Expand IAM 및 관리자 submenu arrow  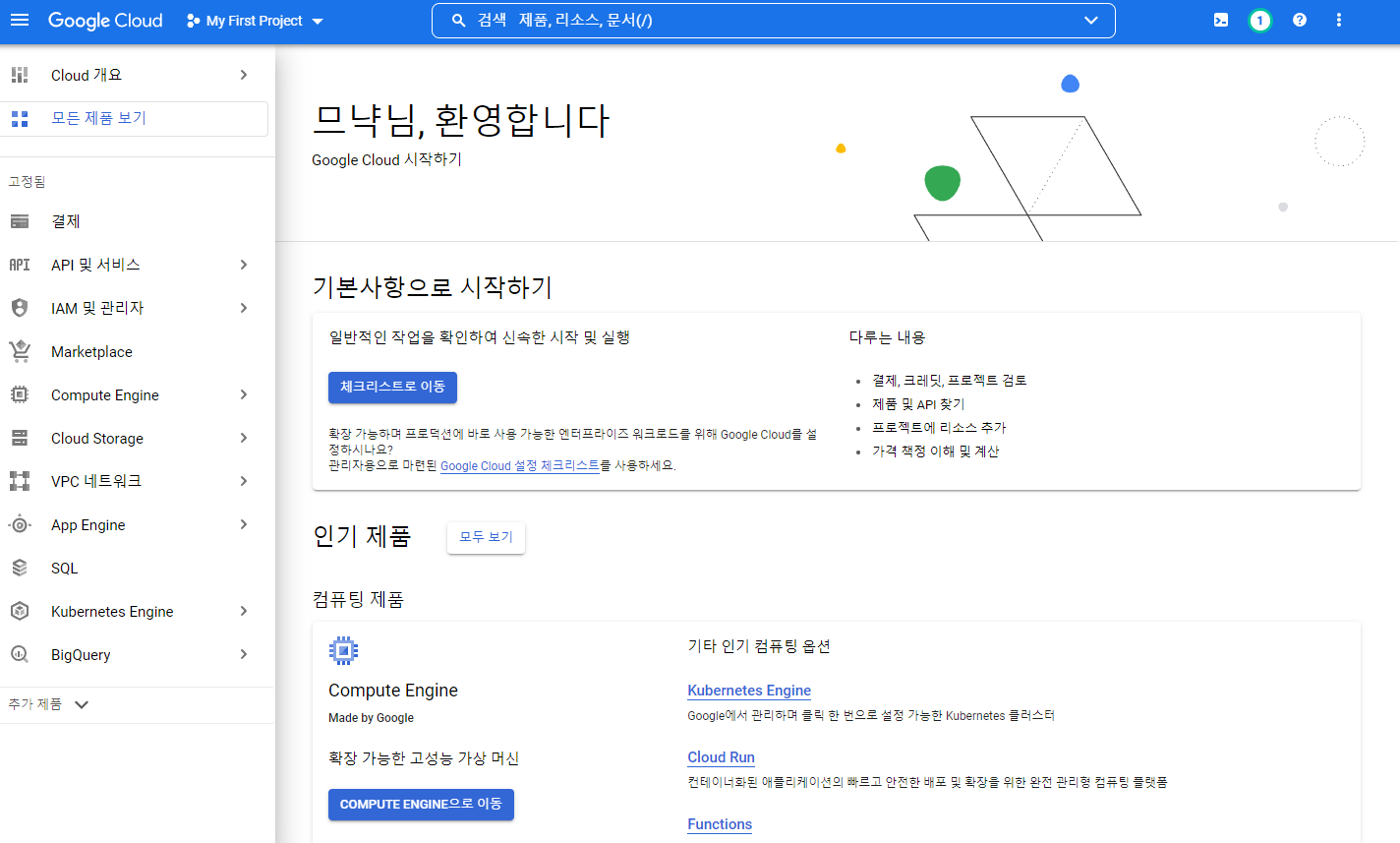[x=244, y=308]
